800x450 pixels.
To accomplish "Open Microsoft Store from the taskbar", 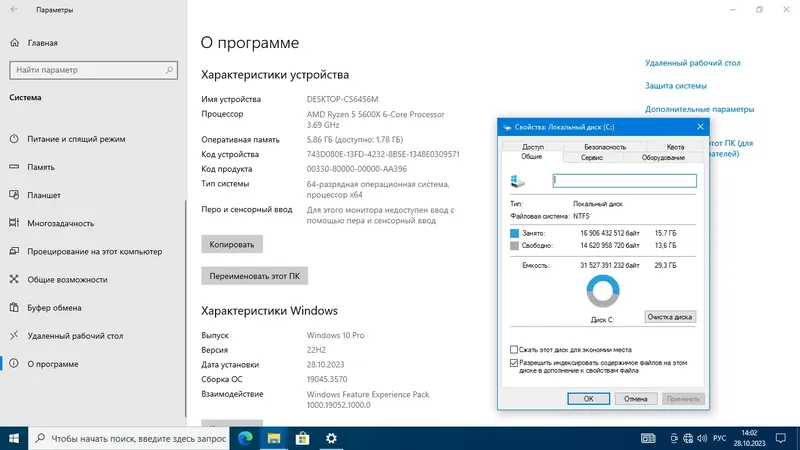I will pyautogui.click(x=303, y=438).
